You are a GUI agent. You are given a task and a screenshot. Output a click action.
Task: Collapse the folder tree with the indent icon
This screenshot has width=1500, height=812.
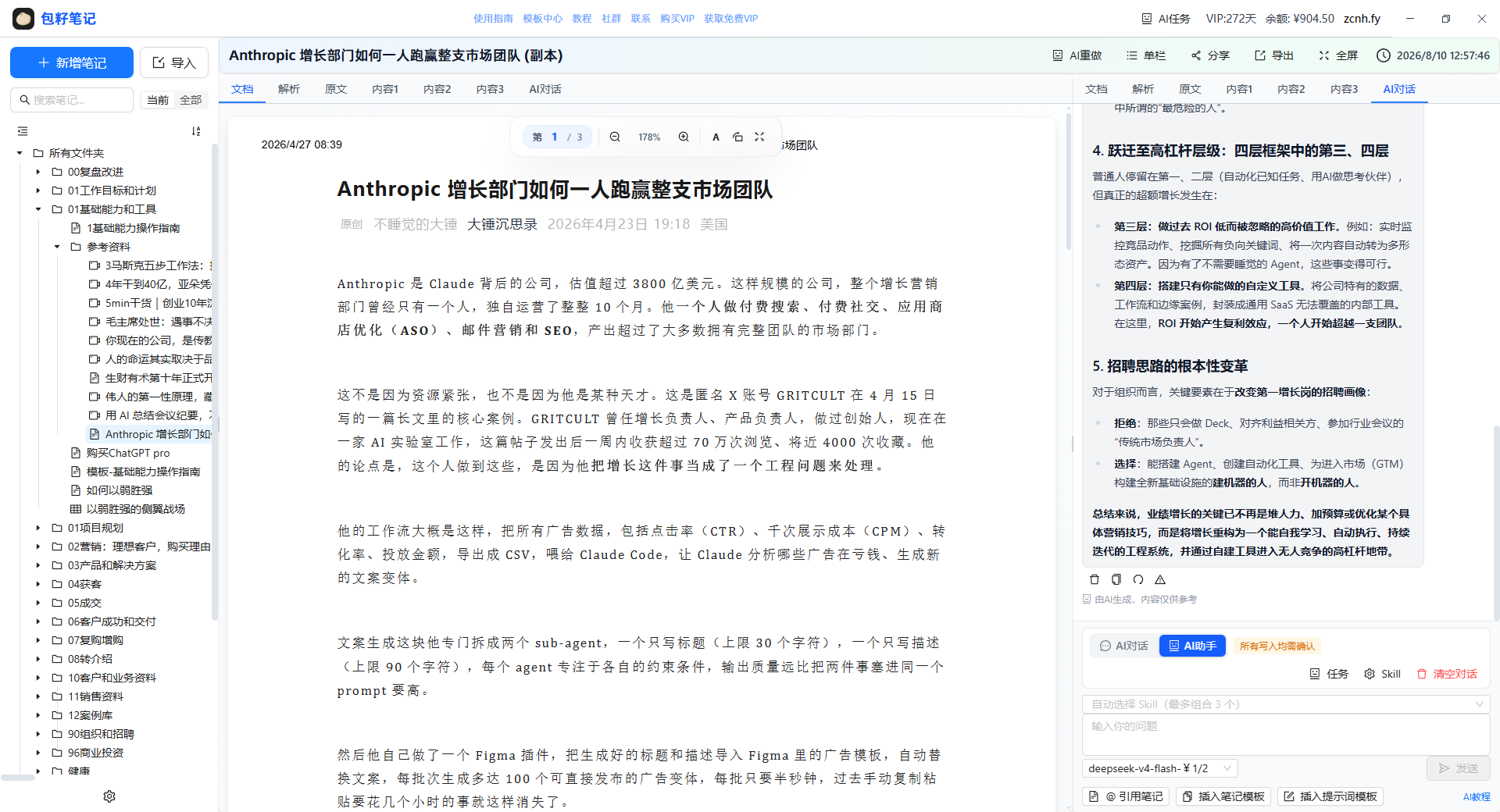click(23, 131)
